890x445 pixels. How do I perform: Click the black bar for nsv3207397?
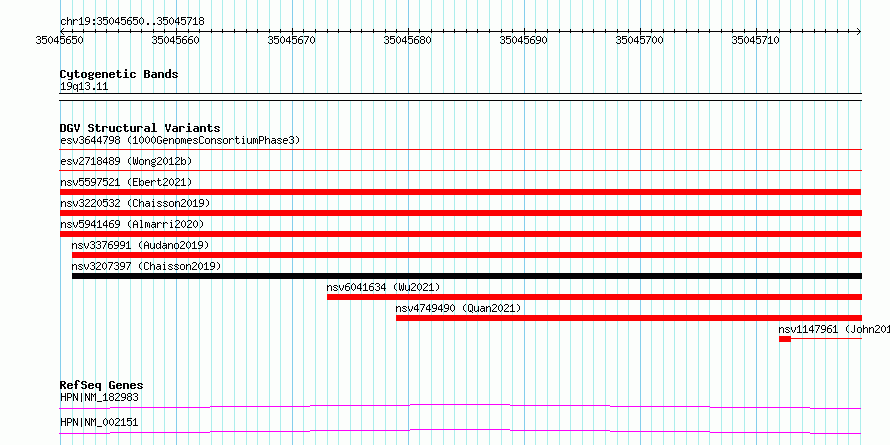(467, 276)
